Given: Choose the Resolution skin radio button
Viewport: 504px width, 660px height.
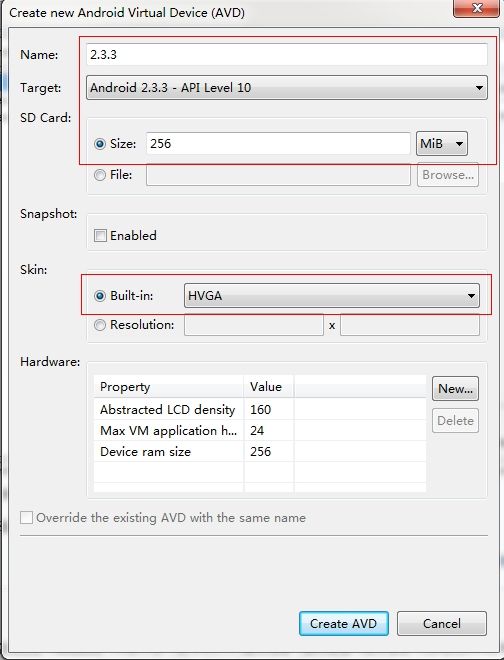Looking at the screenshot, I should click(x=100, y=325).
